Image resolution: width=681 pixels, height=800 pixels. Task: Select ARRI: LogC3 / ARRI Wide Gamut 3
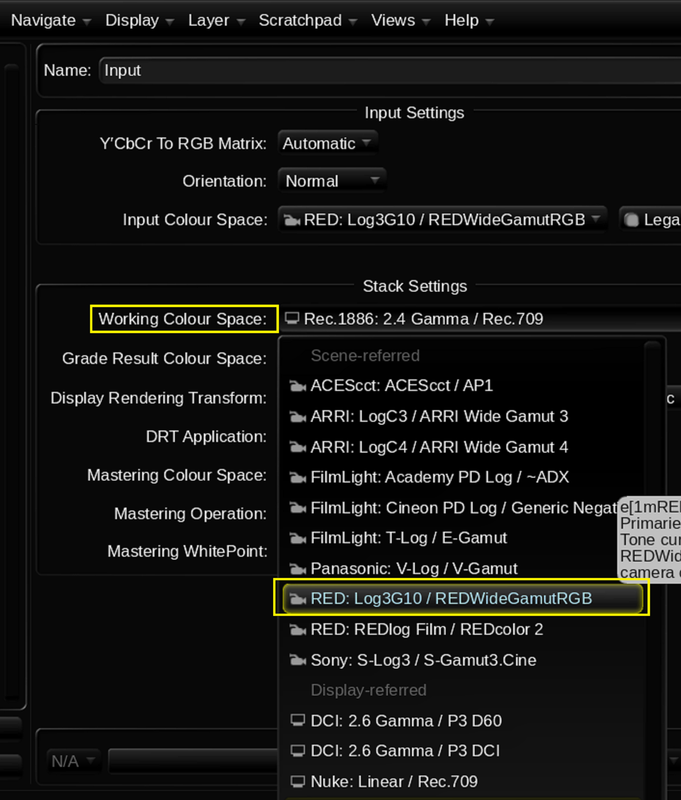pyautogui.click(x=463, y=416)
